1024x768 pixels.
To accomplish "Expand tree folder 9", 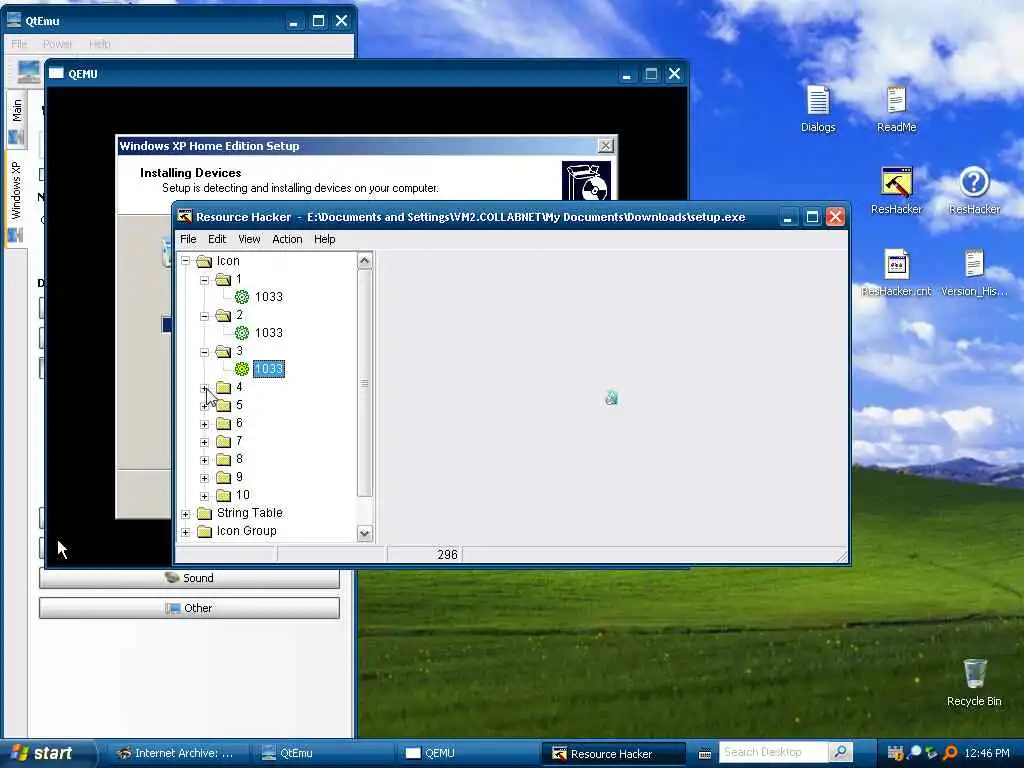I will click(x=204, y=478).
